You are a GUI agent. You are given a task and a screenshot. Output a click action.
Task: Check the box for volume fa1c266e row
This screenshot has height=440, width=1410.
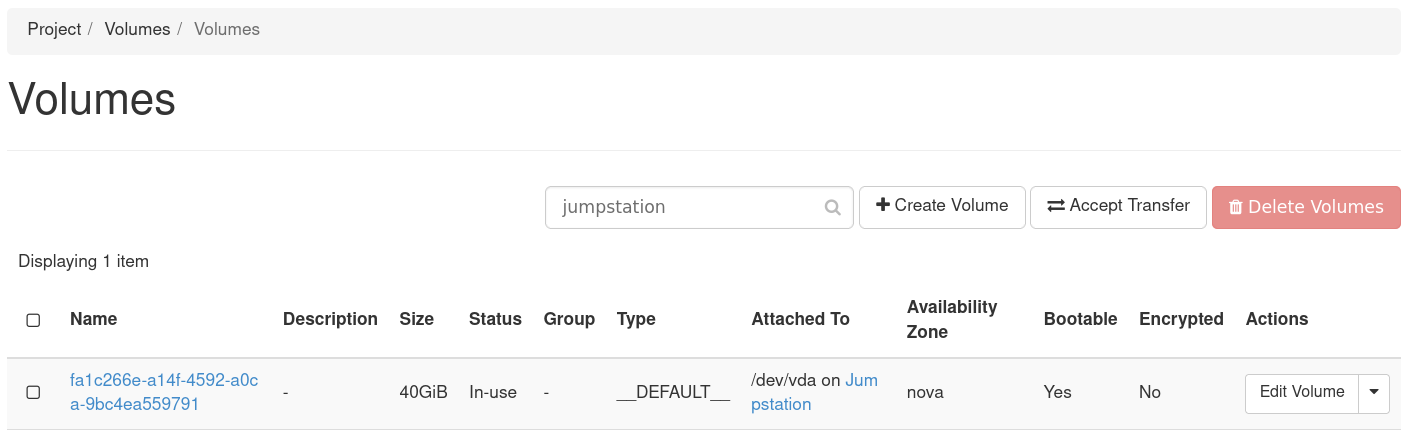(x=33, y=393)
